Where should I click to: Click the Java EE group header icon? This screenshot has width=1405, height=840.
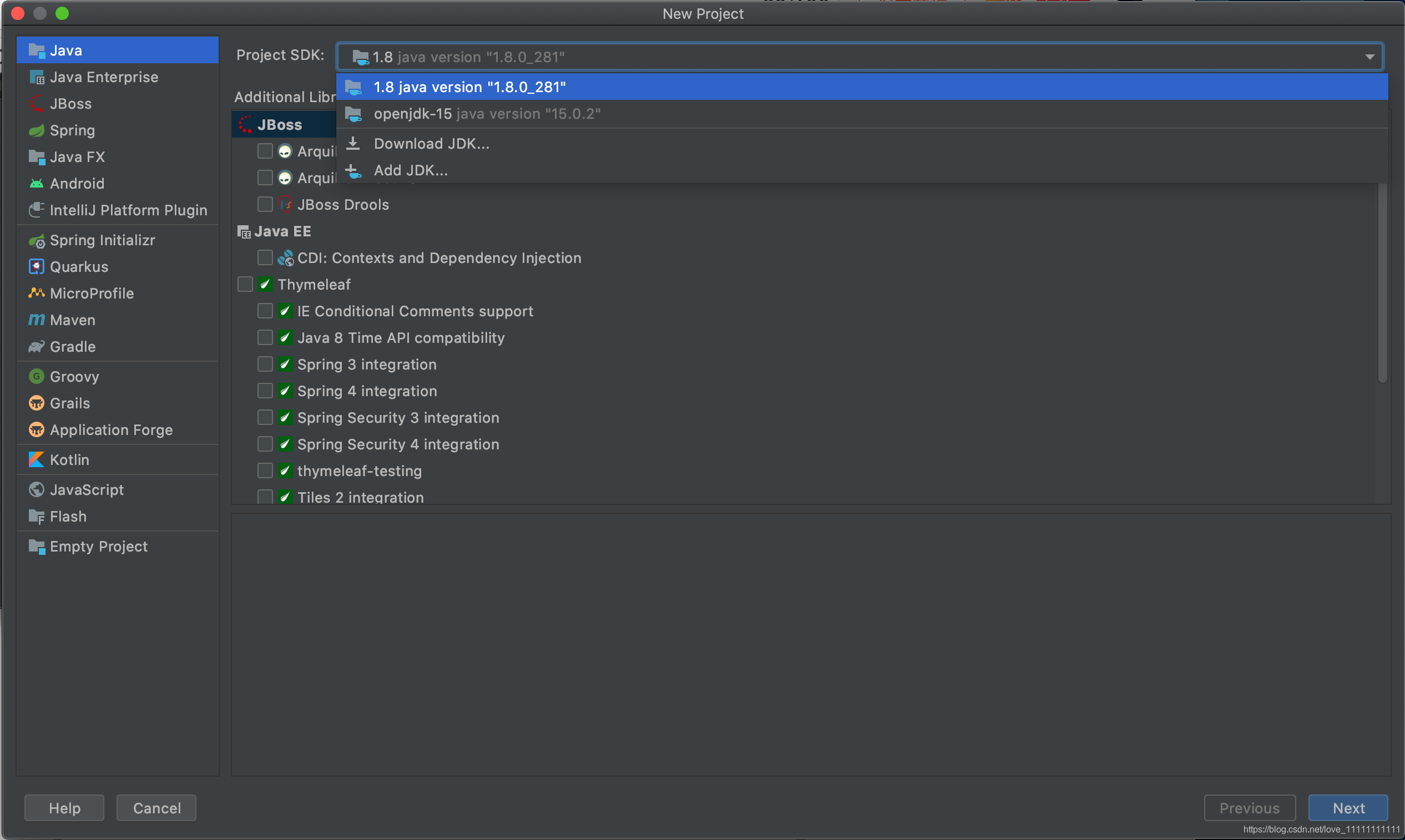pyautogui.click(x=244, y=231)
